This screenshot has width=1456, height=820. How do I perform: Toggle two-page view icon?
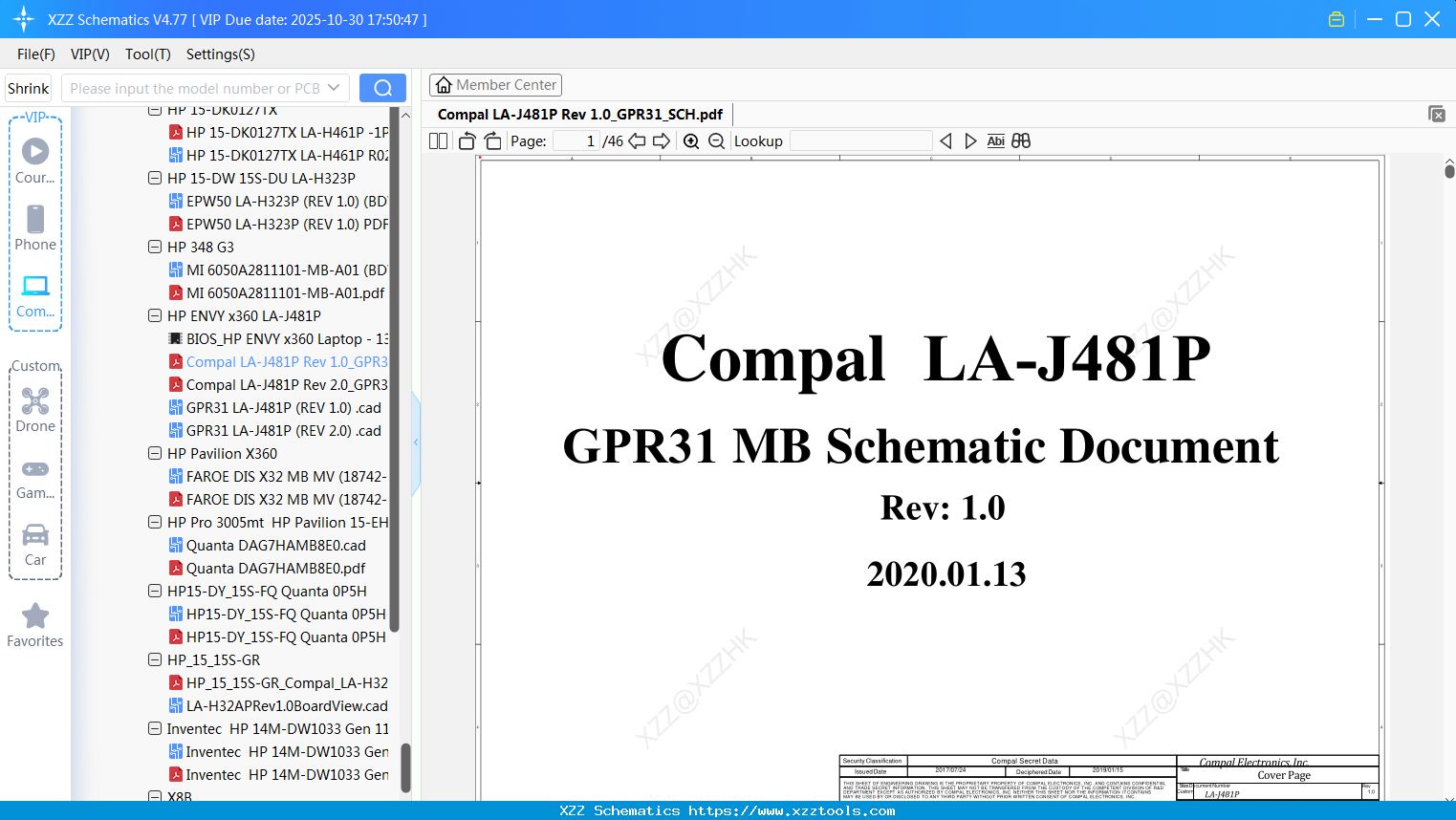(x=438, y=141)
